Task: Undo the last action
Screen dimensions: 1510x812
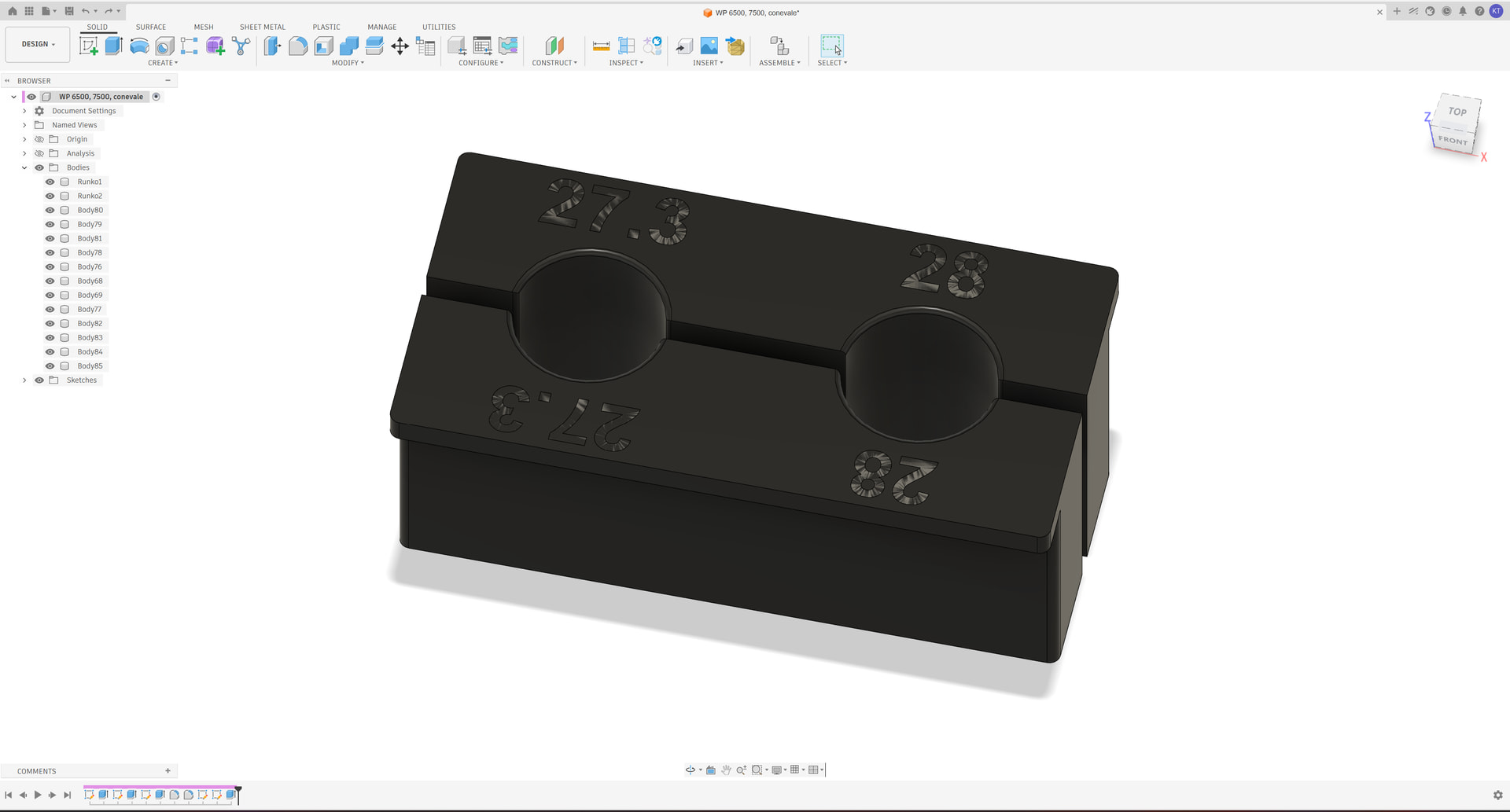Action: coord(85,11)
